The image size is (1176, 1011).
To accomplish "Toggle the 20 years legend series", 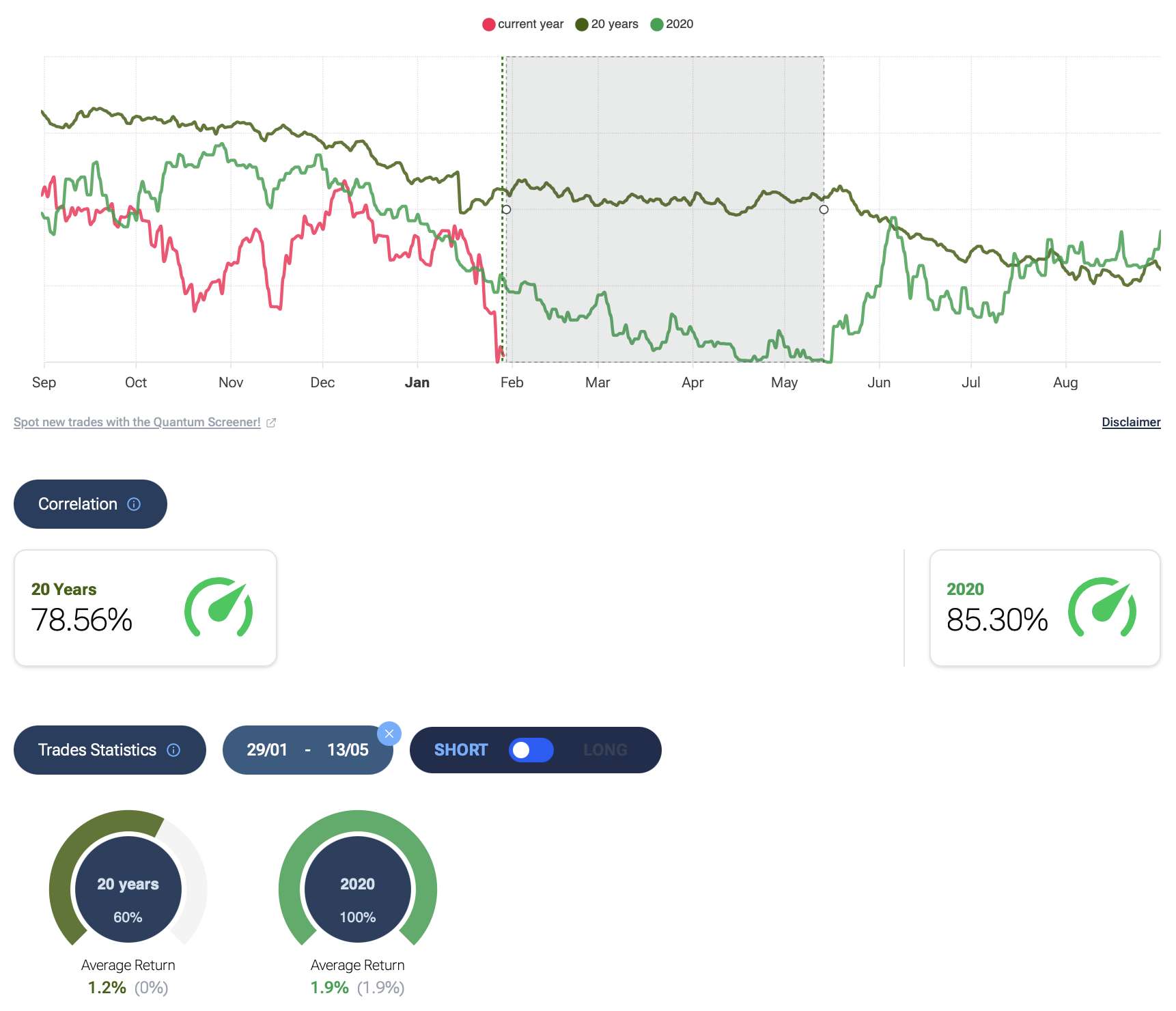I will coord(607,25).
